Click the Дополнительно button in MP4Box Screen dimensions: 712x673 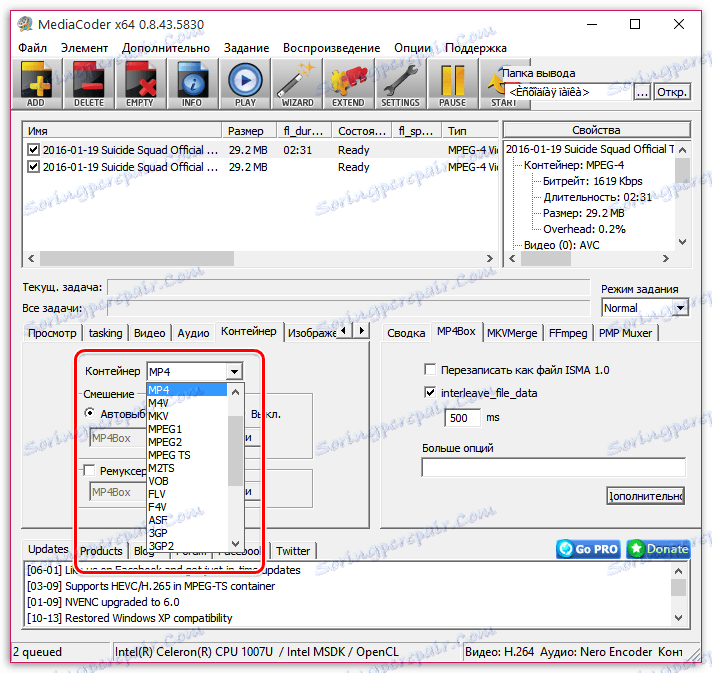[x=645, y=496]
